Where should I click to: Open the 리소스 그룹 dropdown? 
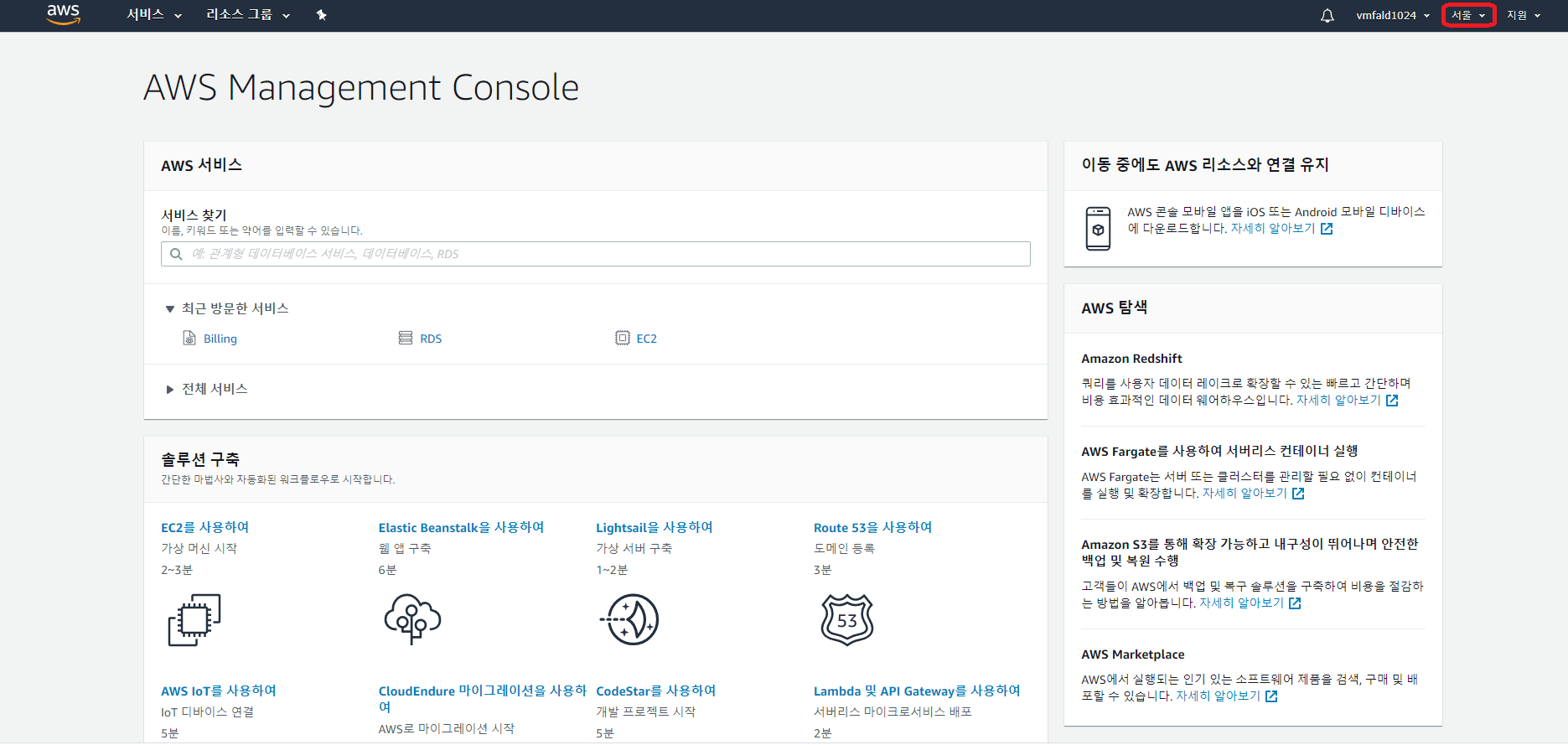248,15
